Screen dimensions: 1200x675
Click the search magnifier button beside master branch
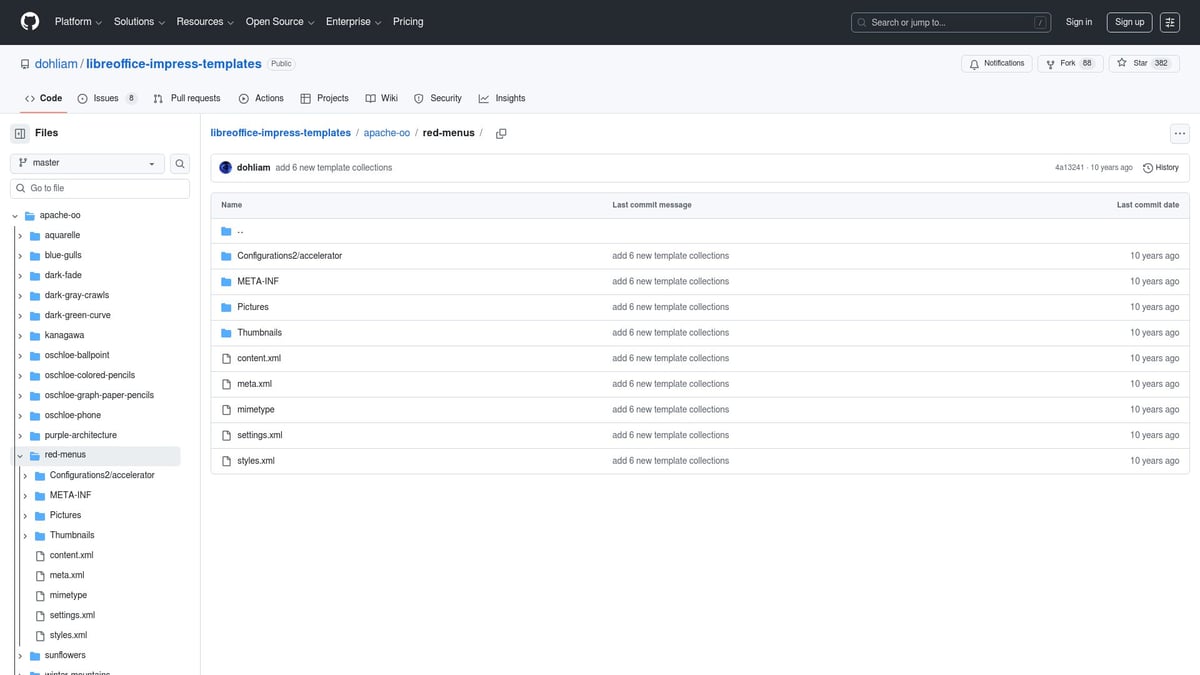point(180,163)
